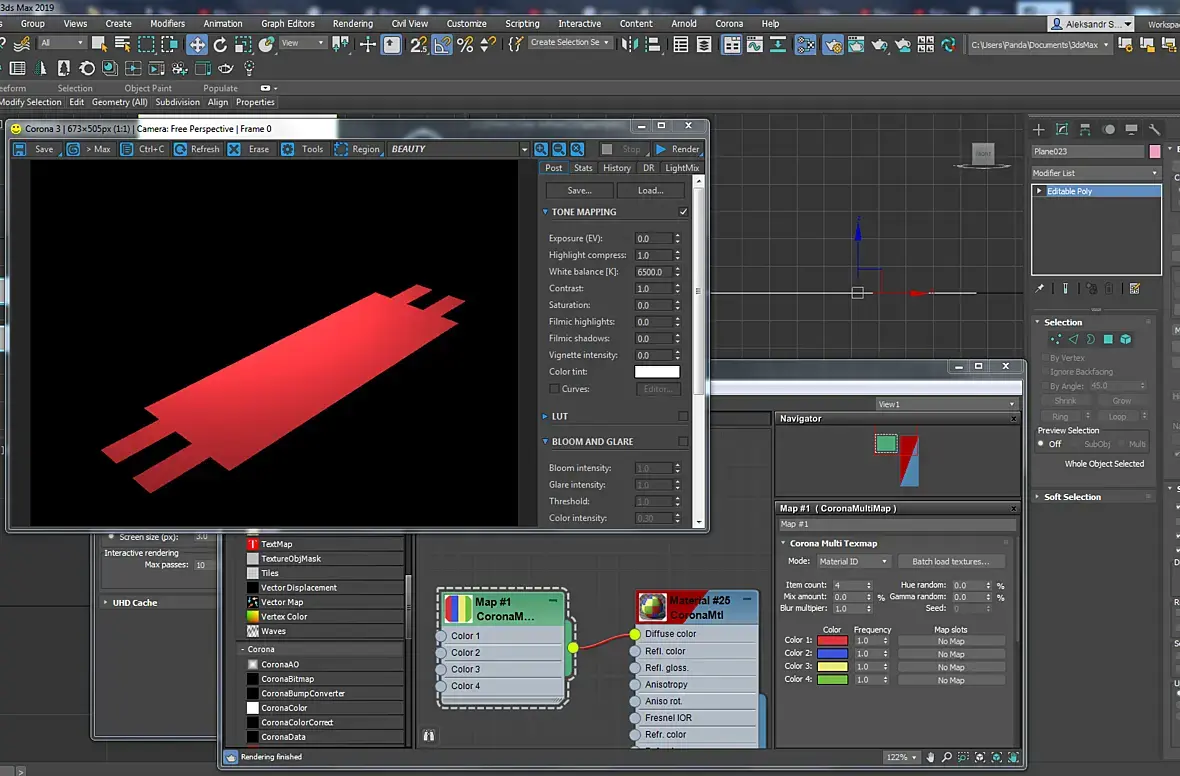Click Batch load textures button
This screenshot has height=776, width=1180.
point(950,562)
